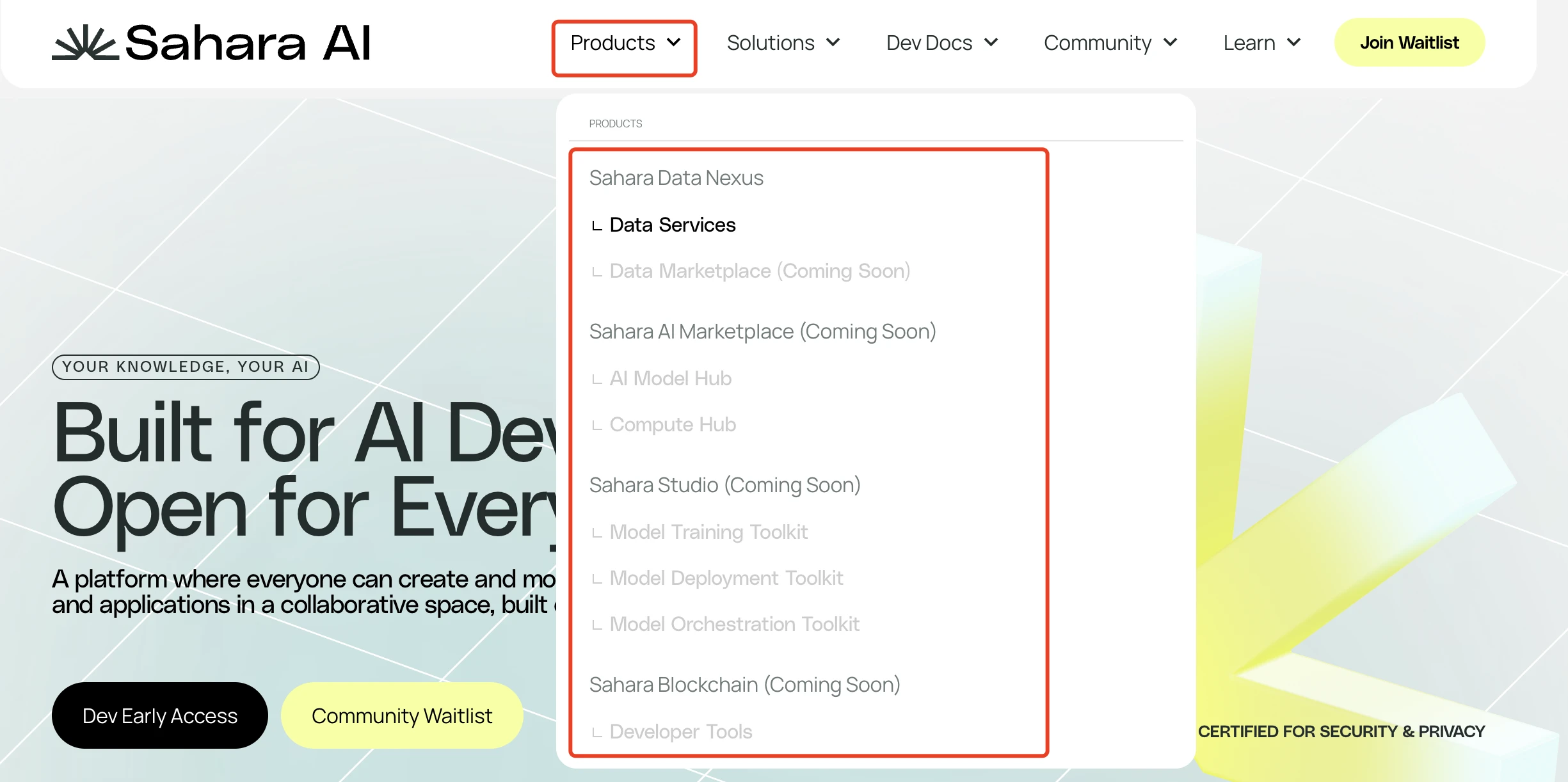The width and height of the screenshot is (1568, 782).
Task: Expand the Solutions chevron arrow
Action: pos(833,42)
